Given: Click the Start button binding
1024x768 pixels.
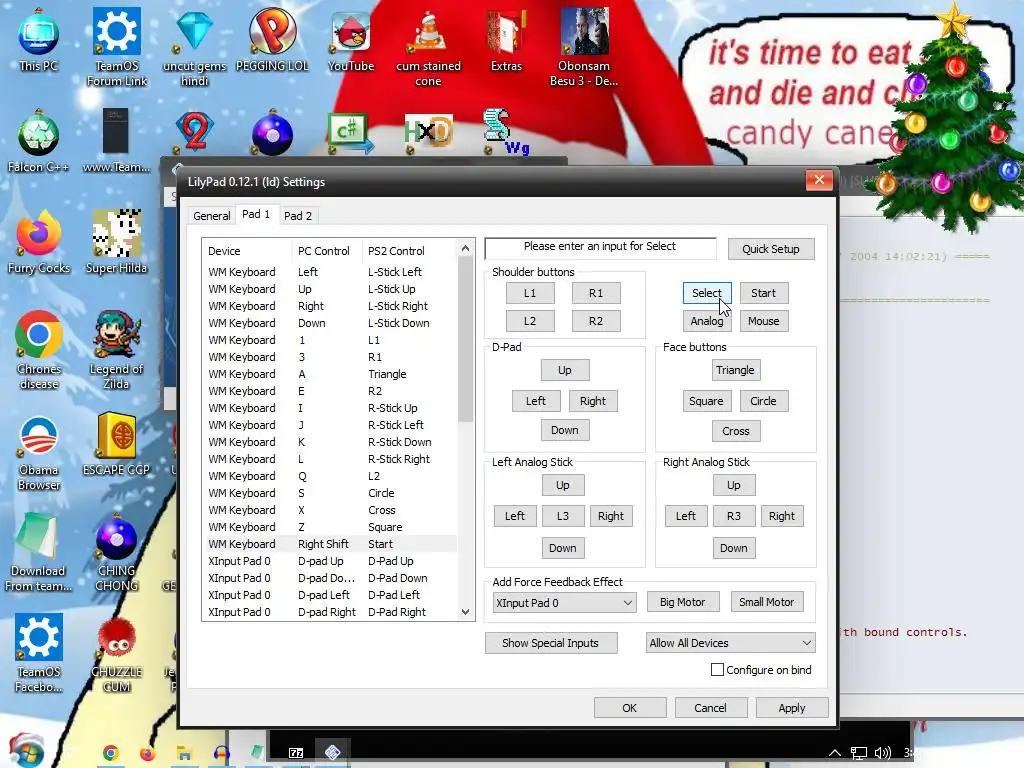Looking at the screenshot, I should 763,293.
